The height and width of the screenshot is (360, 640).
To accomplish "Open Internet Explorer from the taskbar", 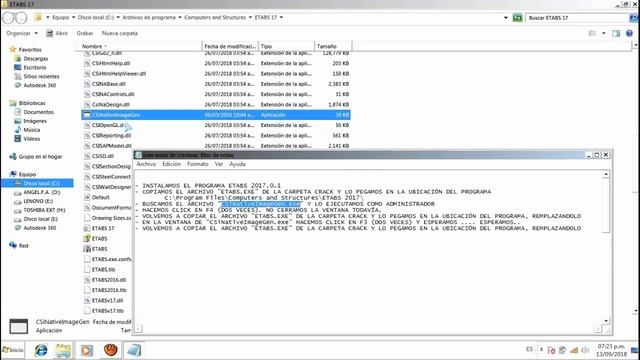I will coord(41,350).
